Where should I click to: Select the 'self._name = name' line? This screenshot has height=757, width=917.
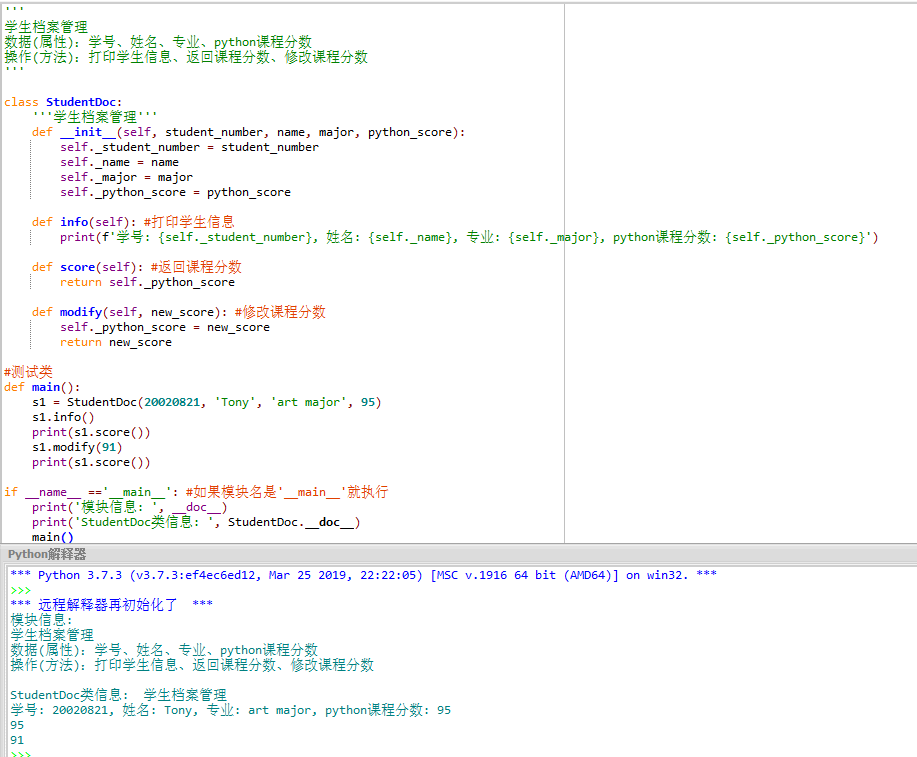(119, 162)
